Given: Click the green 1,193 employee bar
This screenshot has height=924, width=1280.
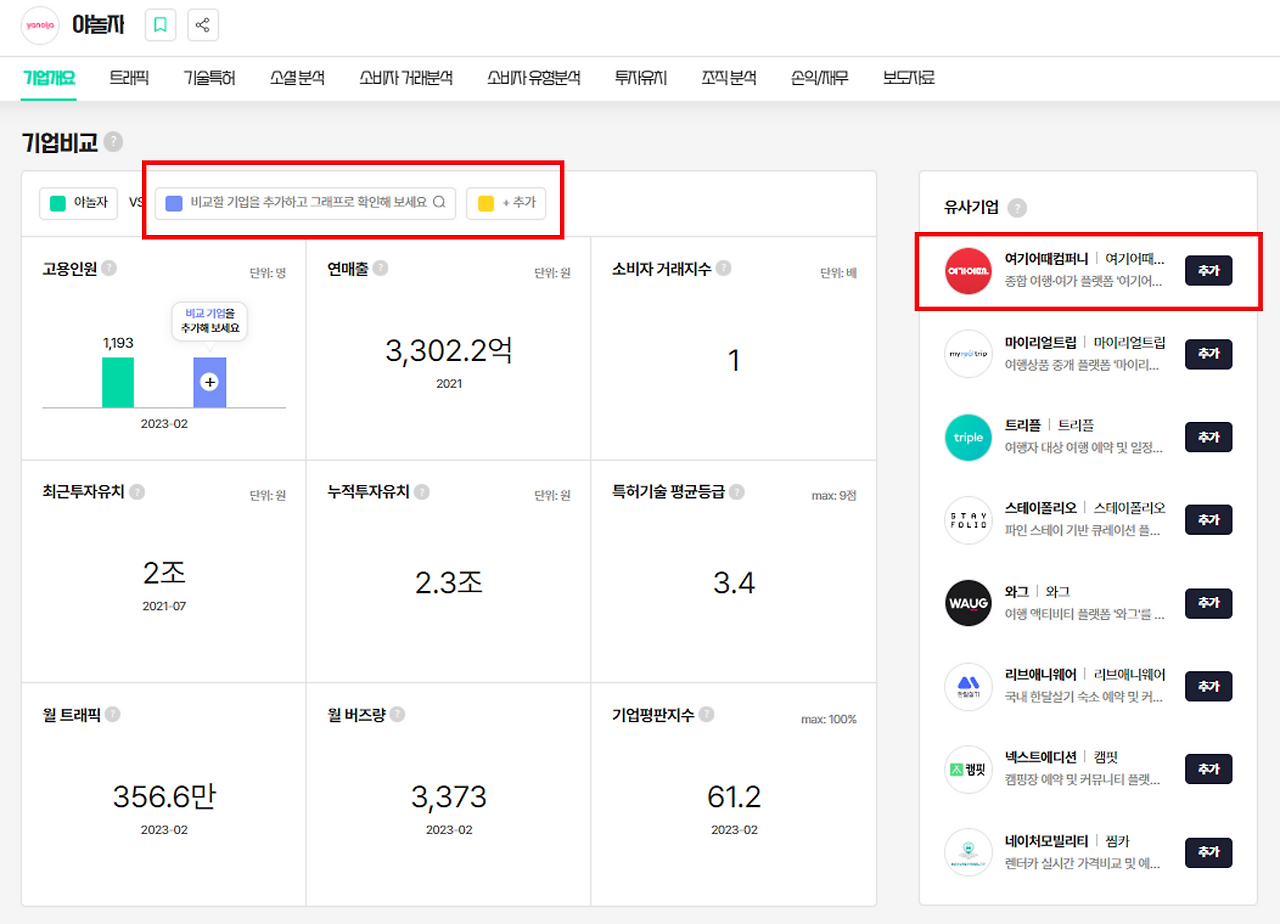Looking at the screenshot, I should pyautogui.click(x=118, y=382).
